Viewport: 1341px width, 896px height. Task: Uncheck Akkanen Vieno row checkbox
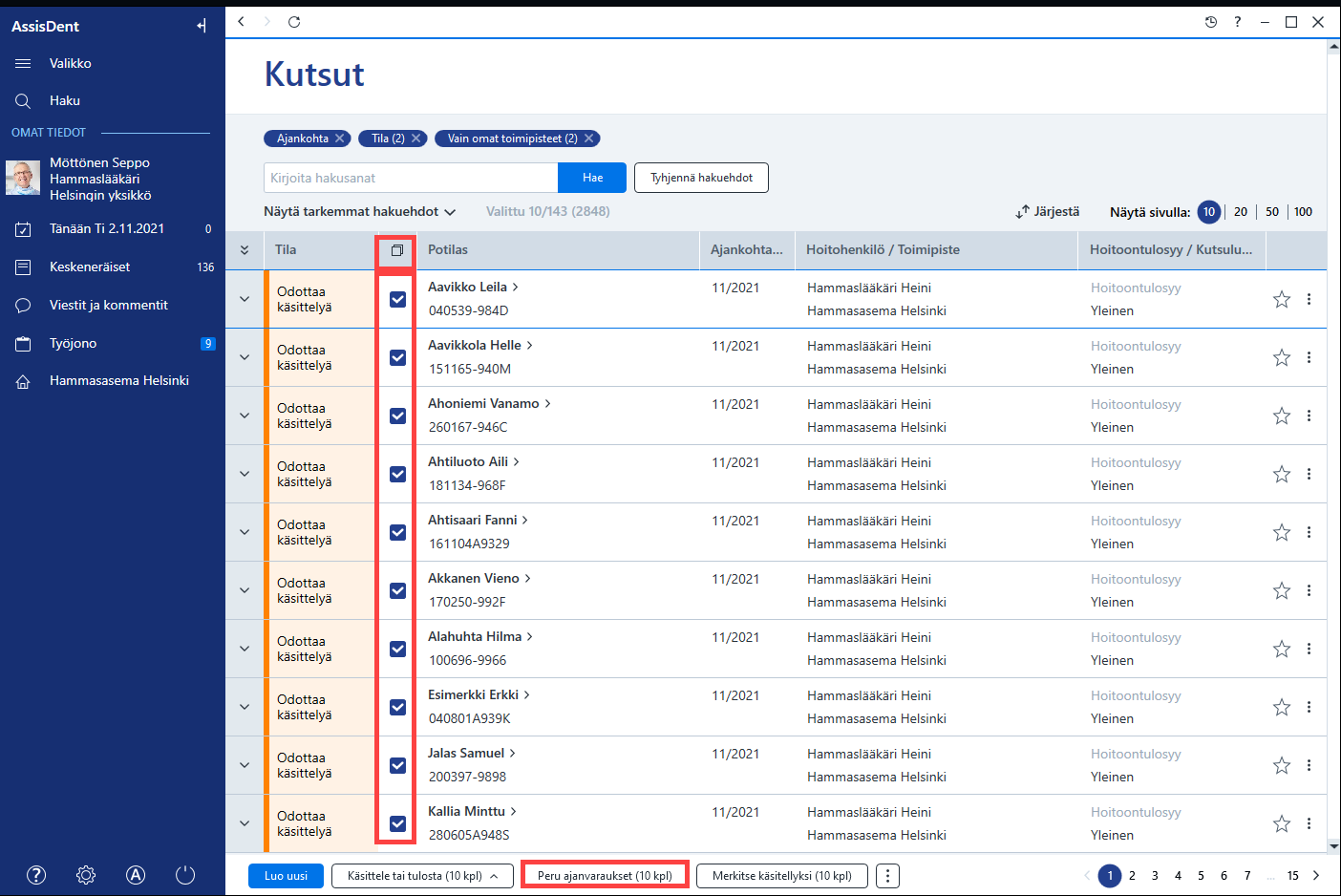(x=397, y=590)
